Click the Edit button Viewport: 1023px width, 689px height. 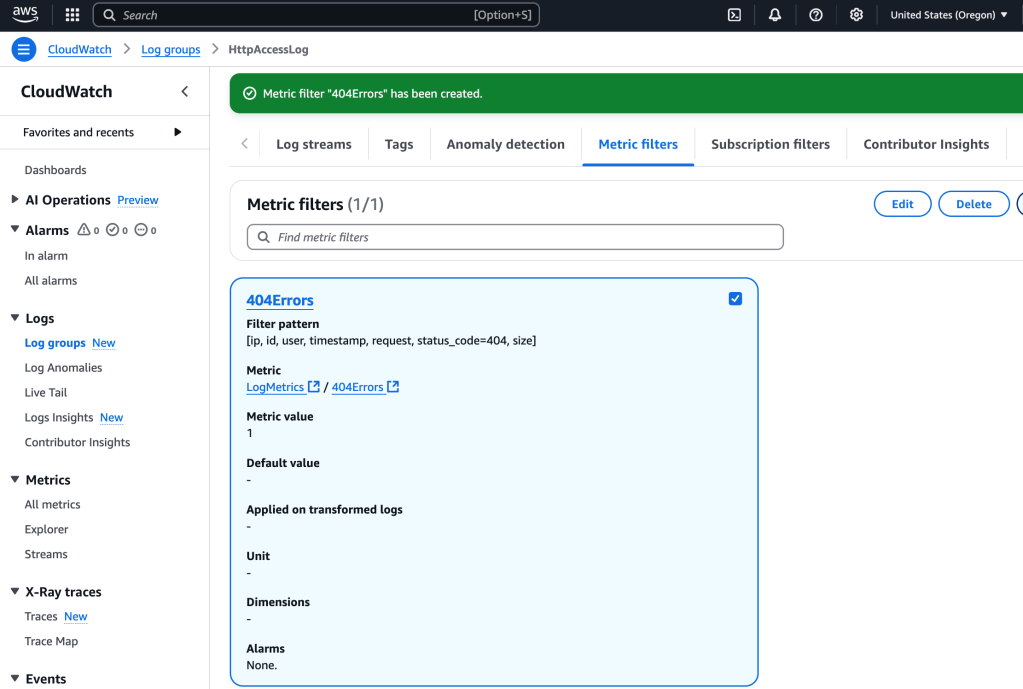902,204
